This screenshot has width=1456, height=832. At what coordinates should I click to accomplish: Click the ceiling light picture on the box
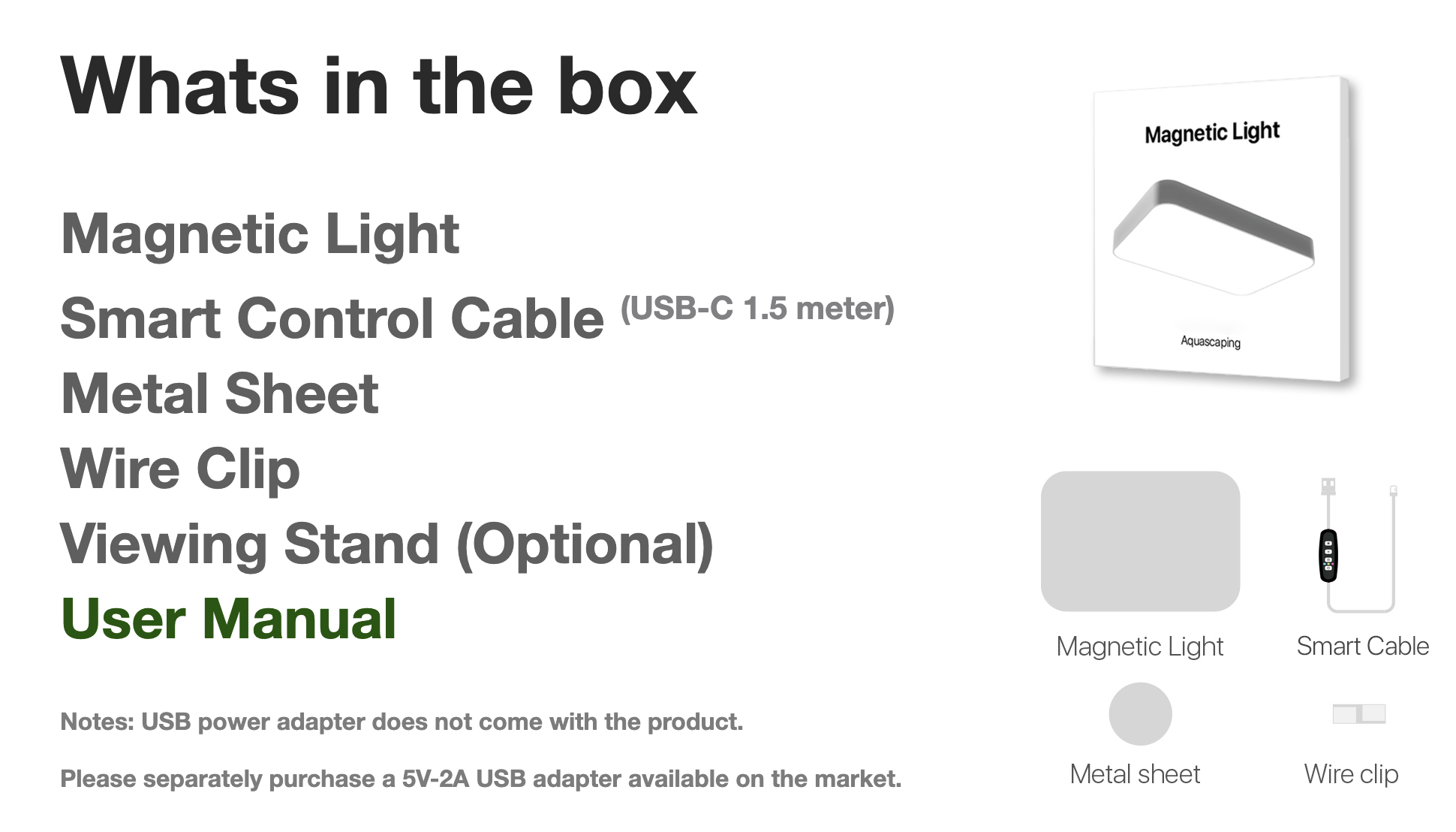coord(1213,237)
